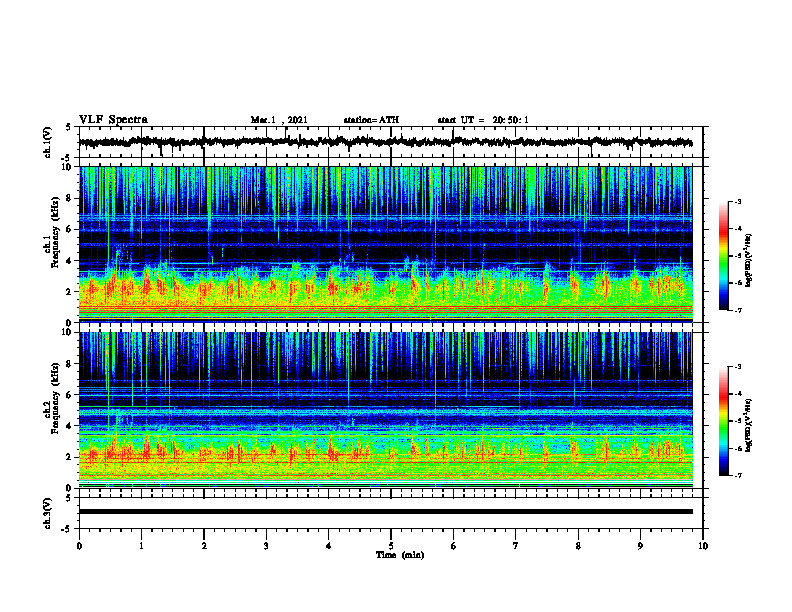Click the "VLF Spectra" title text

(113, 120)
